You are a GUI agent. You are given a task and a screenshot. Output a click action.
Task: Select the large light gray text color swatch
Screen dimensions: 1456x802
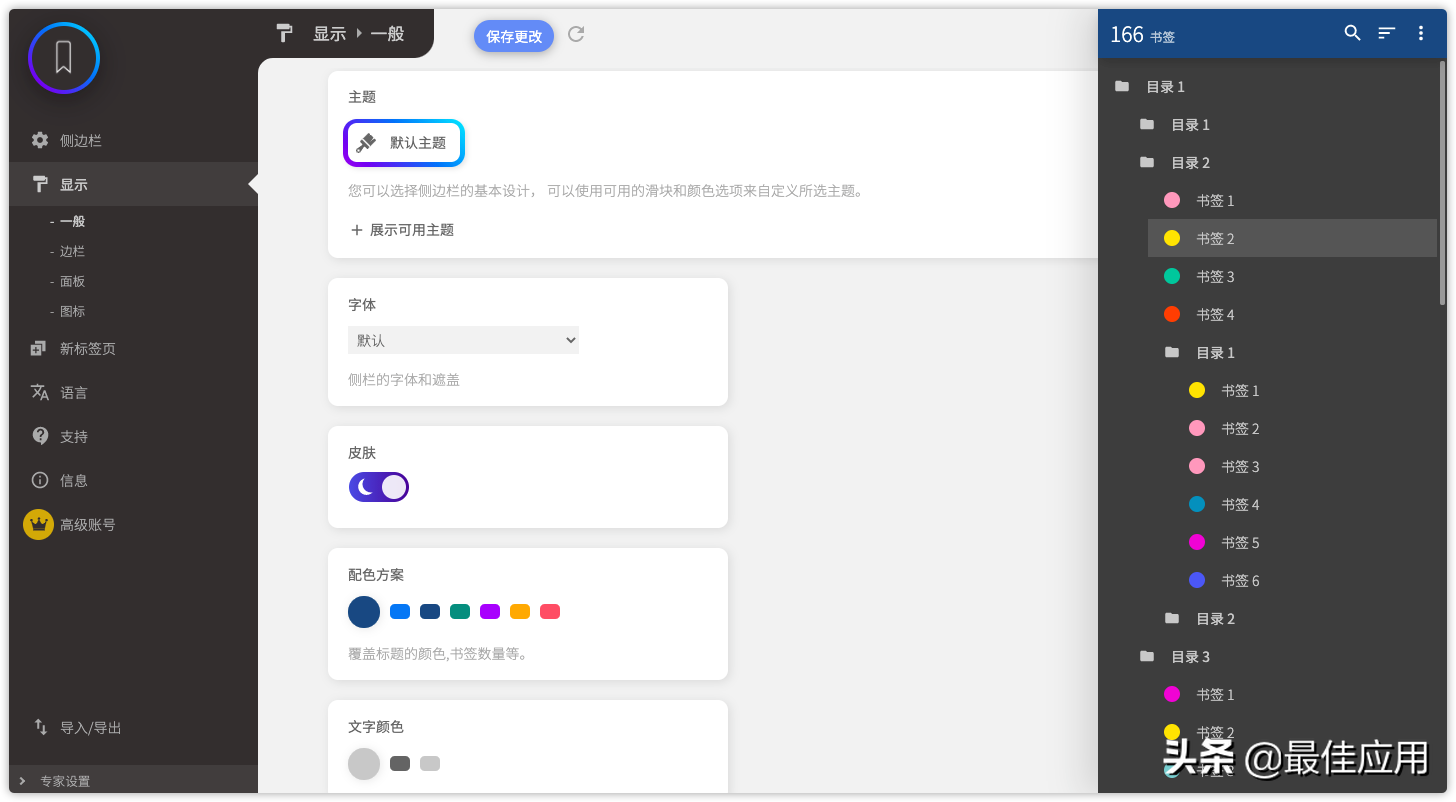tap(364, 763)
